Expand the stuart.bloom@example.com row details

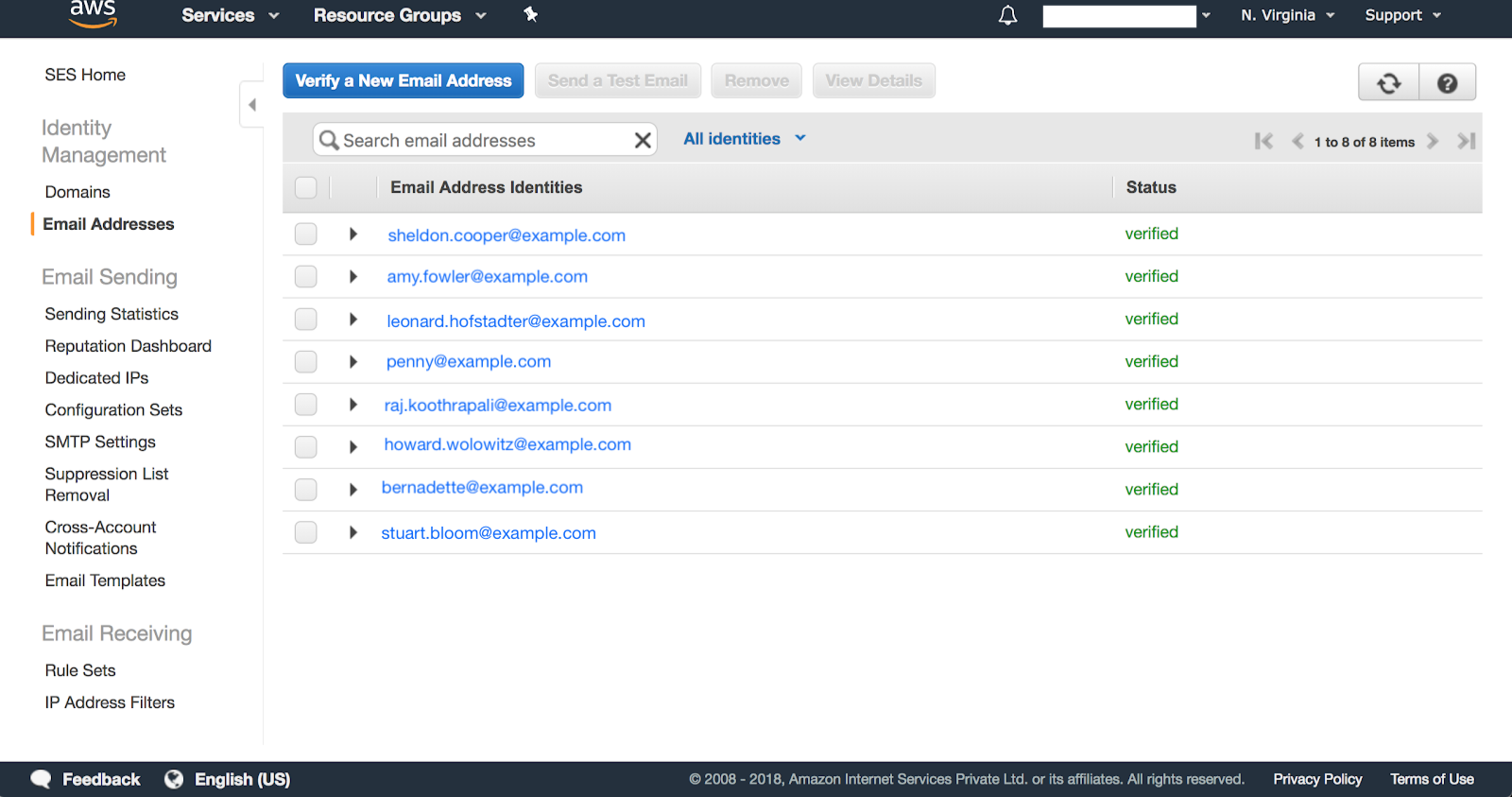tap(352, 532)
